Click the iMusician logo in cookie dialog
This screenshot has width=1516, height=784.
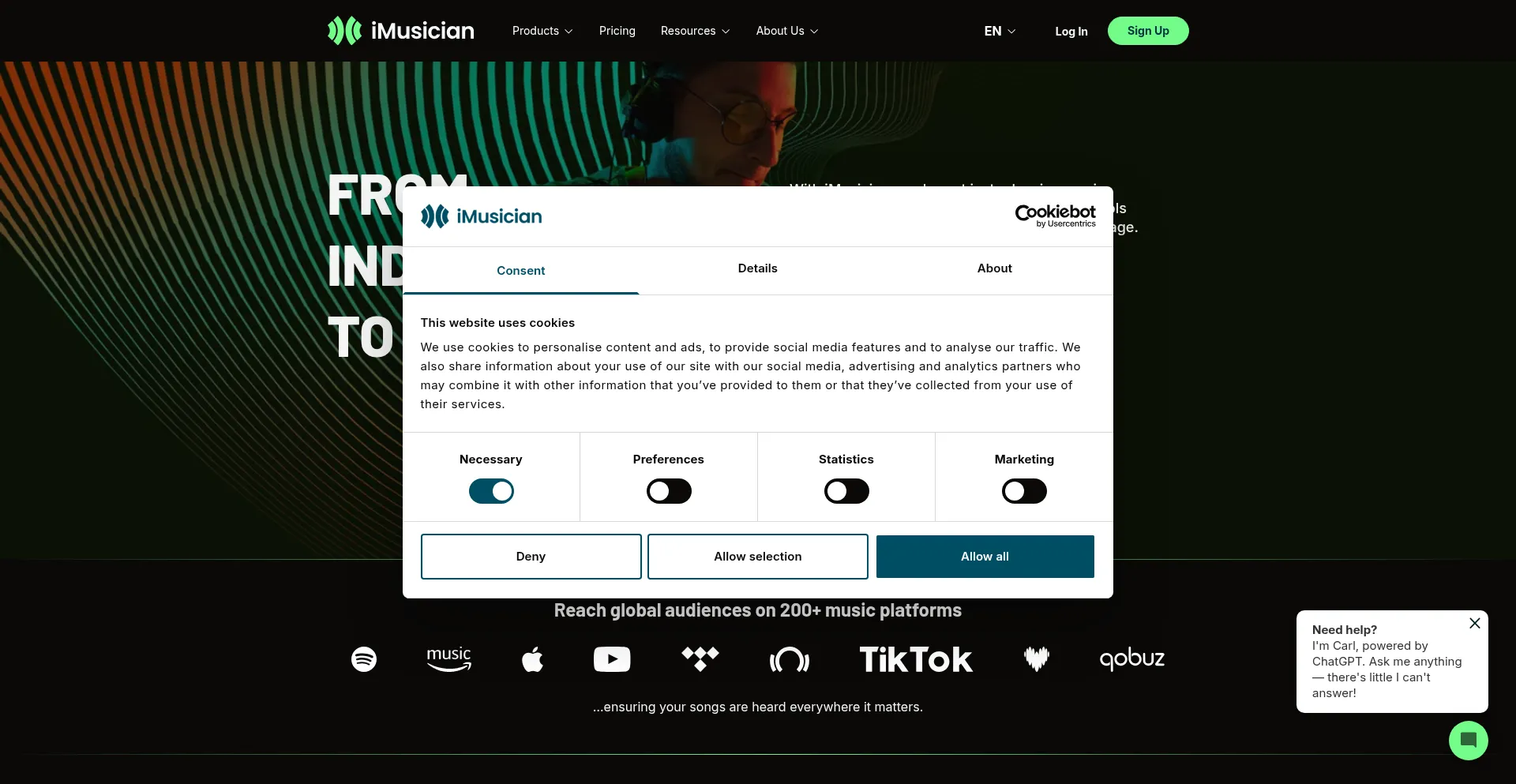[x=481, y=216]
